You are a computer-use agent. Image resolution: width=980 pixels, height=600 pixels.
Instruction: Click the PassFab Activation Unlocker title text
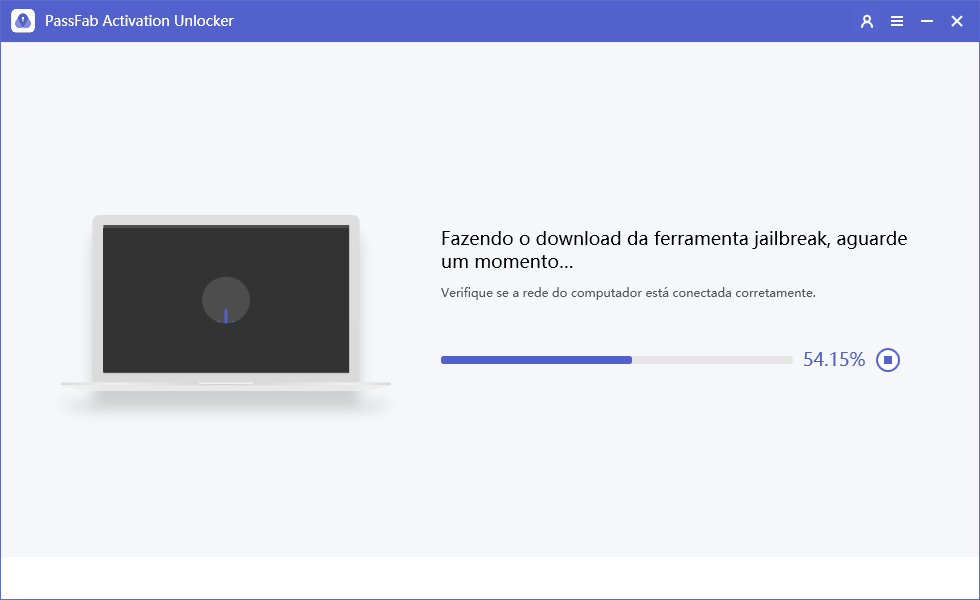(139, 20)
